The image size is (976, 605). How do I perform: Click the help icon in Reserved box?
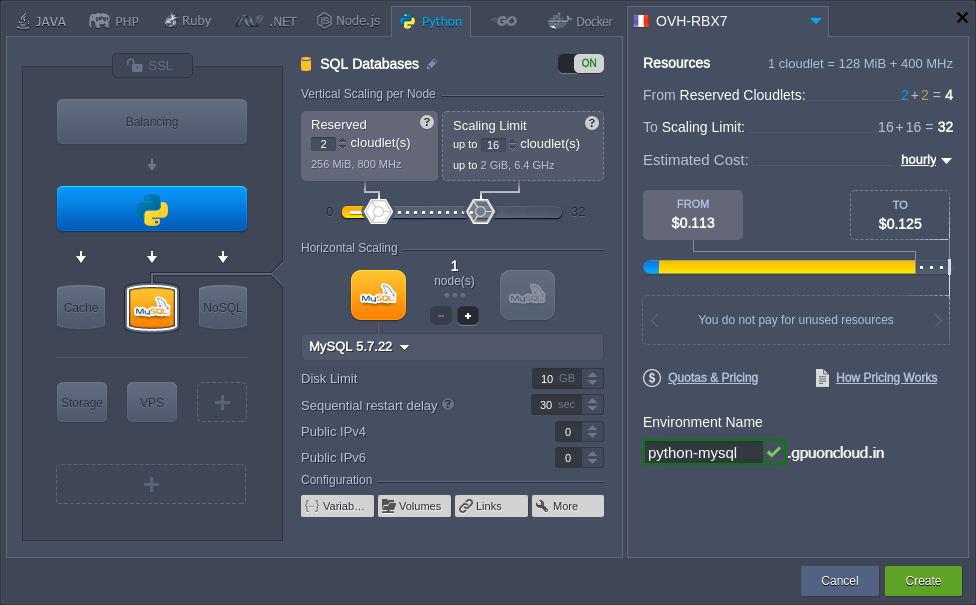pyautogui.click(x=427, y=123)
